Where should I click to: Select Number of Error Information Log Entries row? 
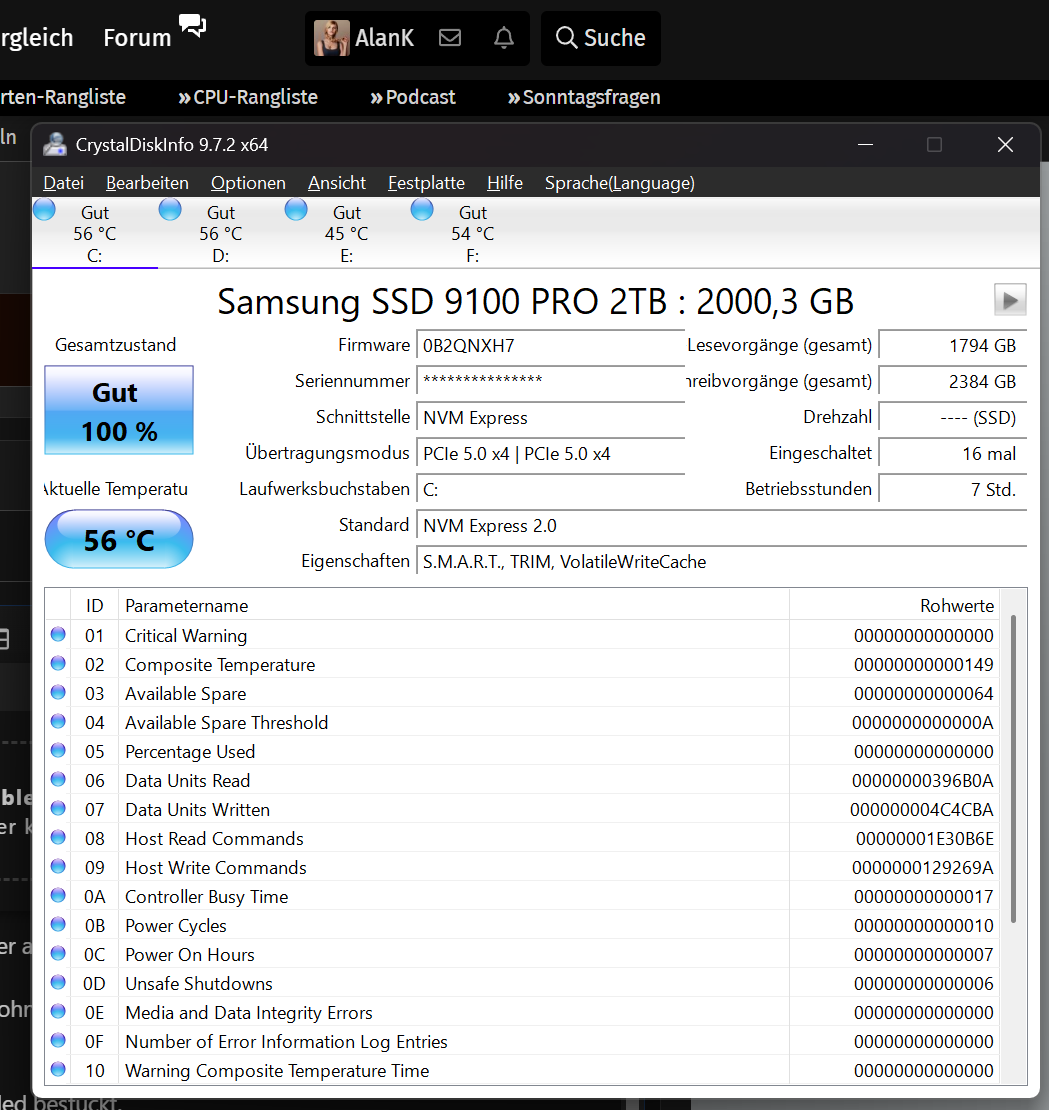522,1042
